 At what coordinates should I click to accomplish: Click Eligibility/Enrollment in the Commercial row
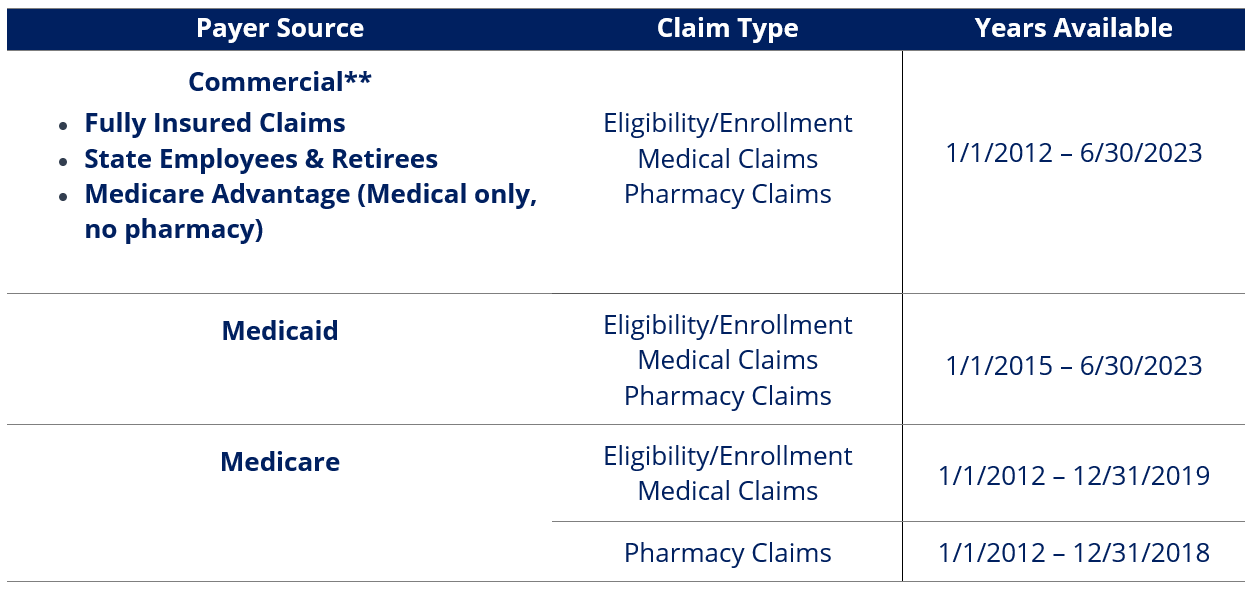(x=727, y=123)
